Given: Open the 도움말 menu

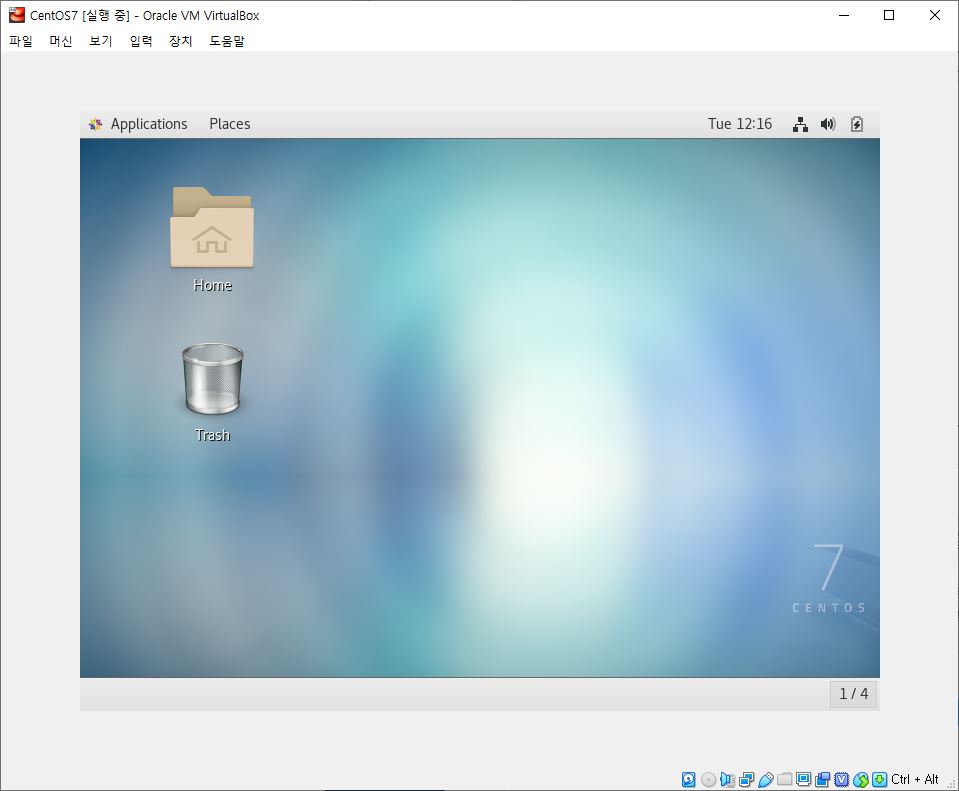Looking at the screenshot, I should [227, 41].
